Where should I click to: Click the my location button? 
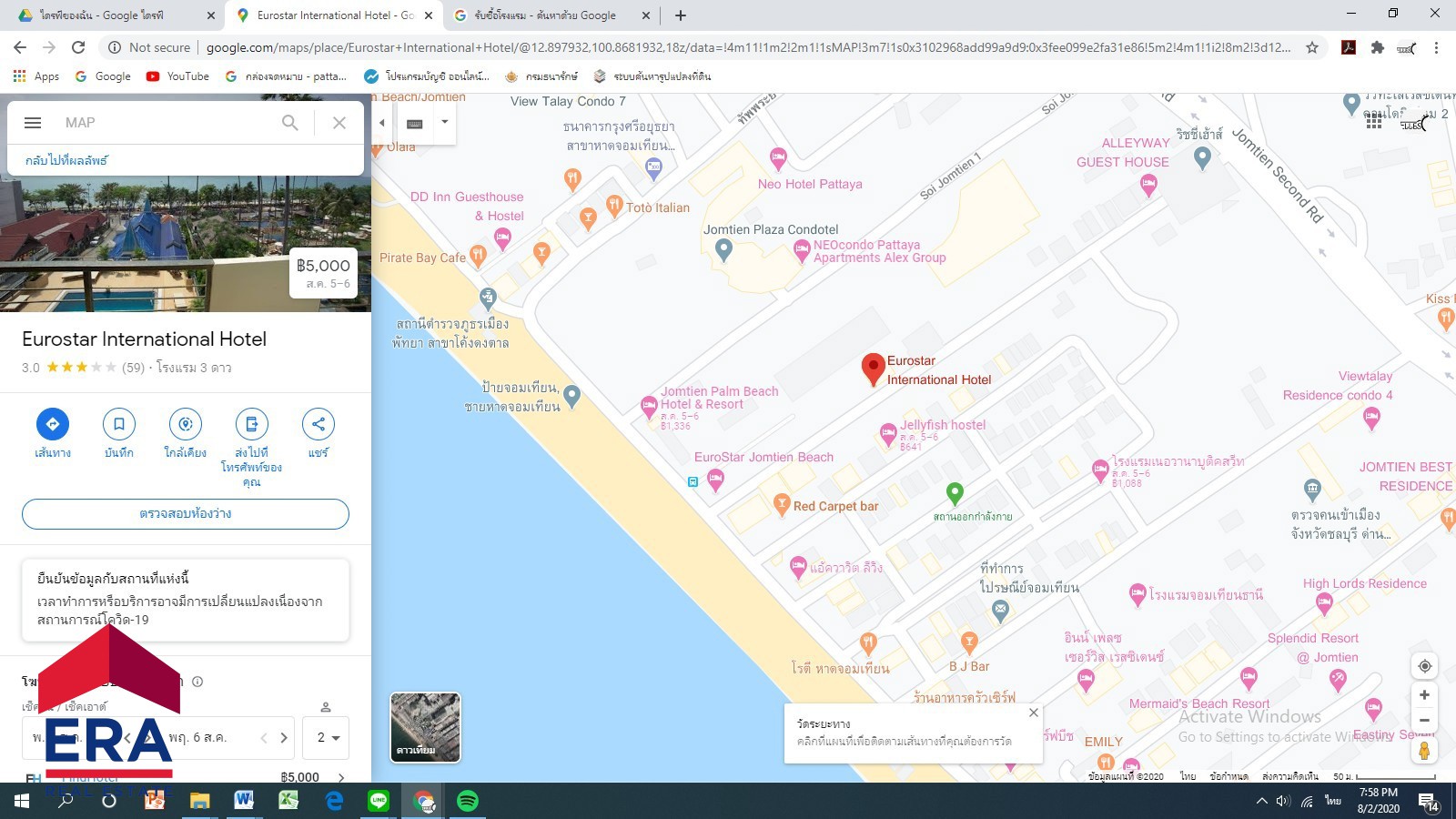pos(1425,666)
